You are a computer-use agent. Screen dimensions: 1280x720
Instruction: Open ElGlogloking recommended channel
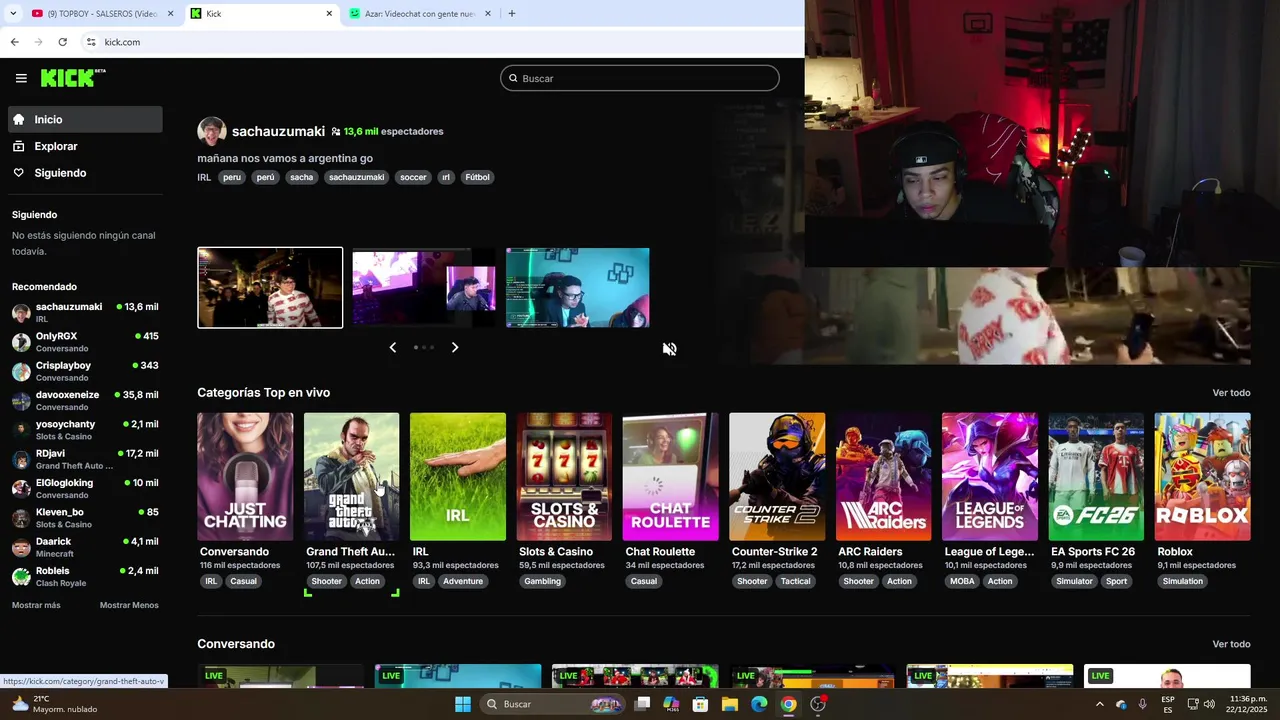click(85, 488)
